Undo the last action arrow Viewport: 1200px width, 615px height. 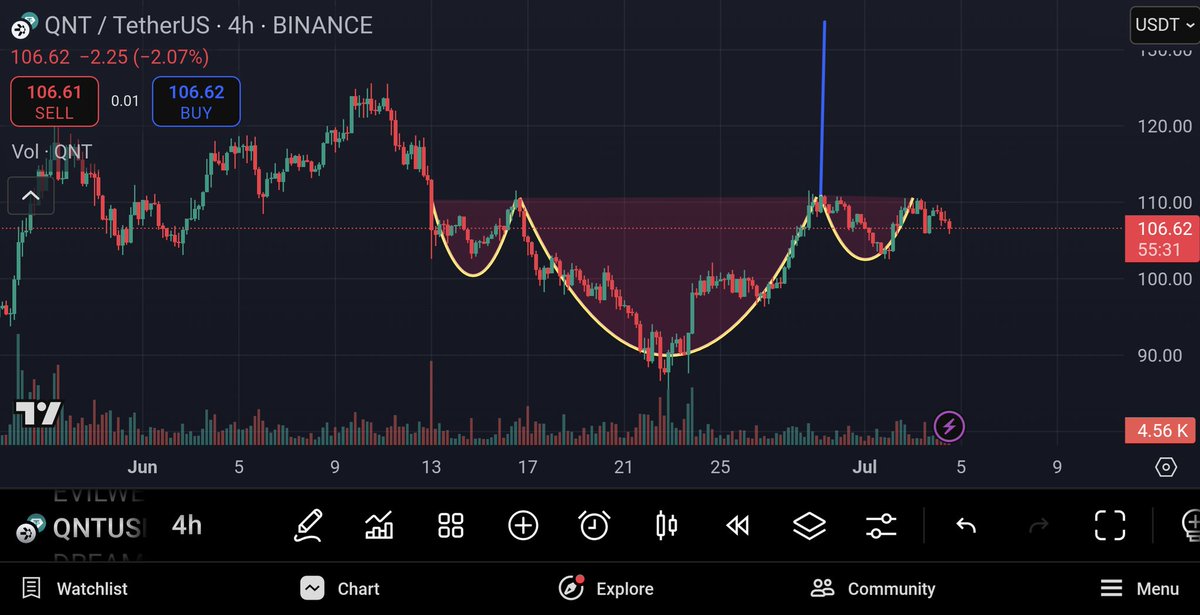(966, 525)
